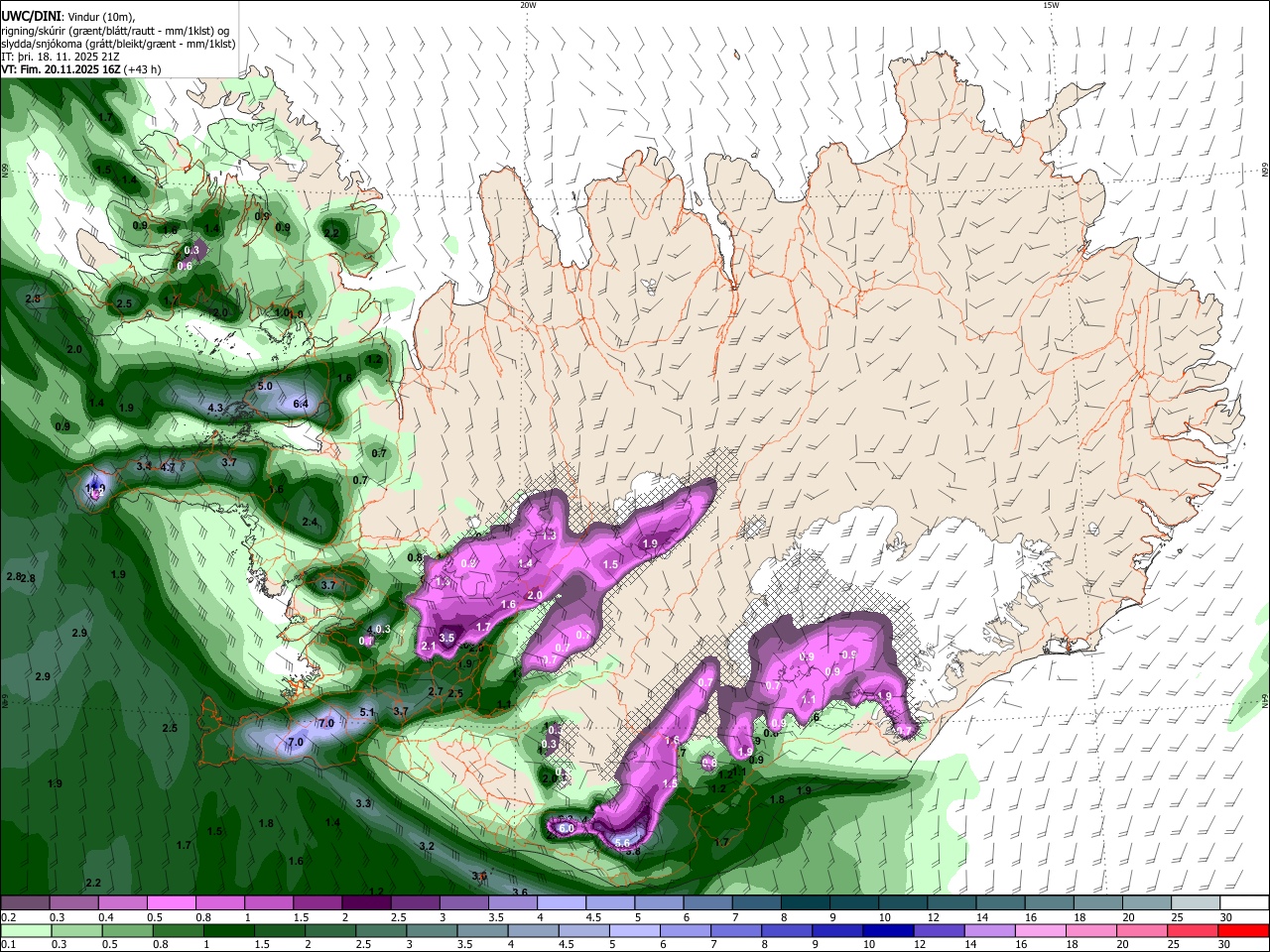Viewport: 1270px width, 952px height.
Task: Click the deep navy blue swatch in the lower legend
Action: 887,930
